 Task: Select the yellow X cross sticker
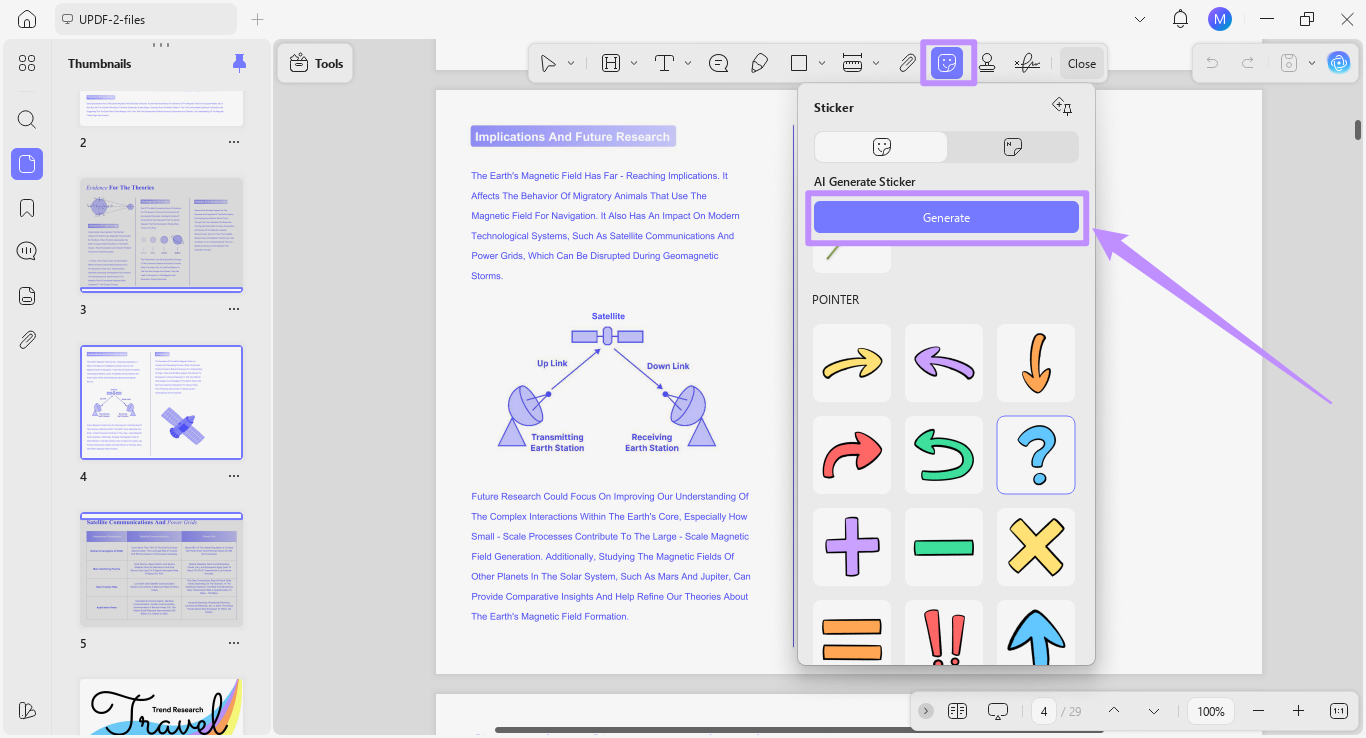click(1036, 547)
